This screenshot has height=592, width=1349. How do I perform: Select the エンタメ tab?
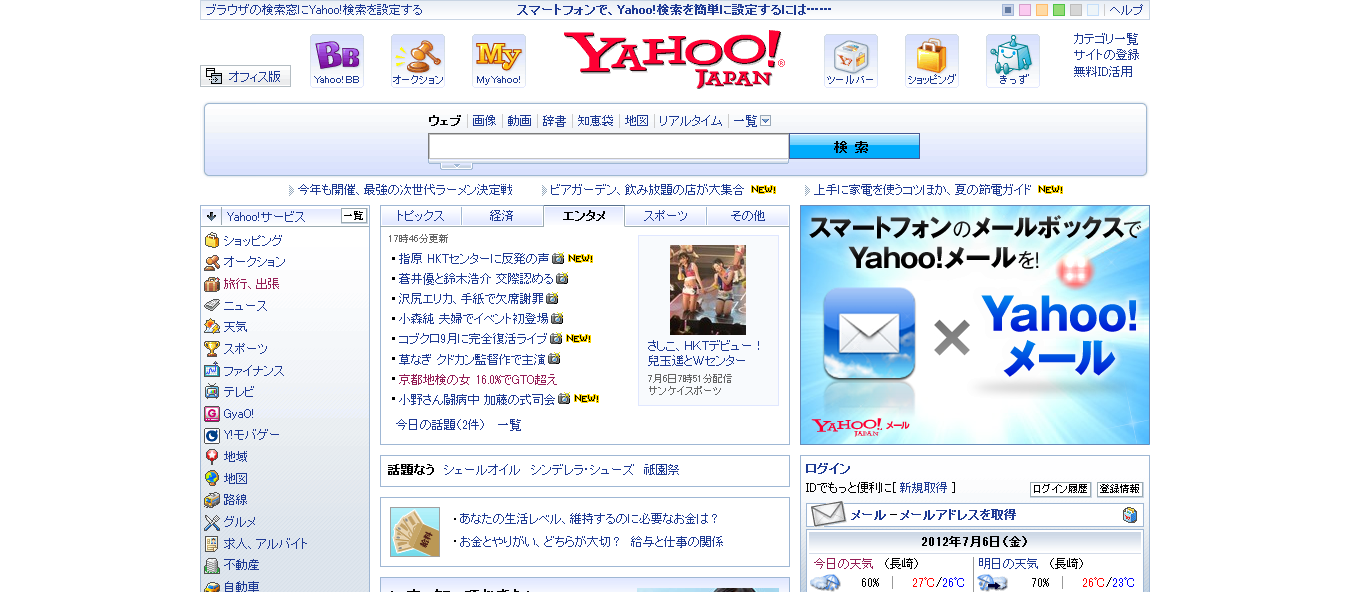coord(584,216)
